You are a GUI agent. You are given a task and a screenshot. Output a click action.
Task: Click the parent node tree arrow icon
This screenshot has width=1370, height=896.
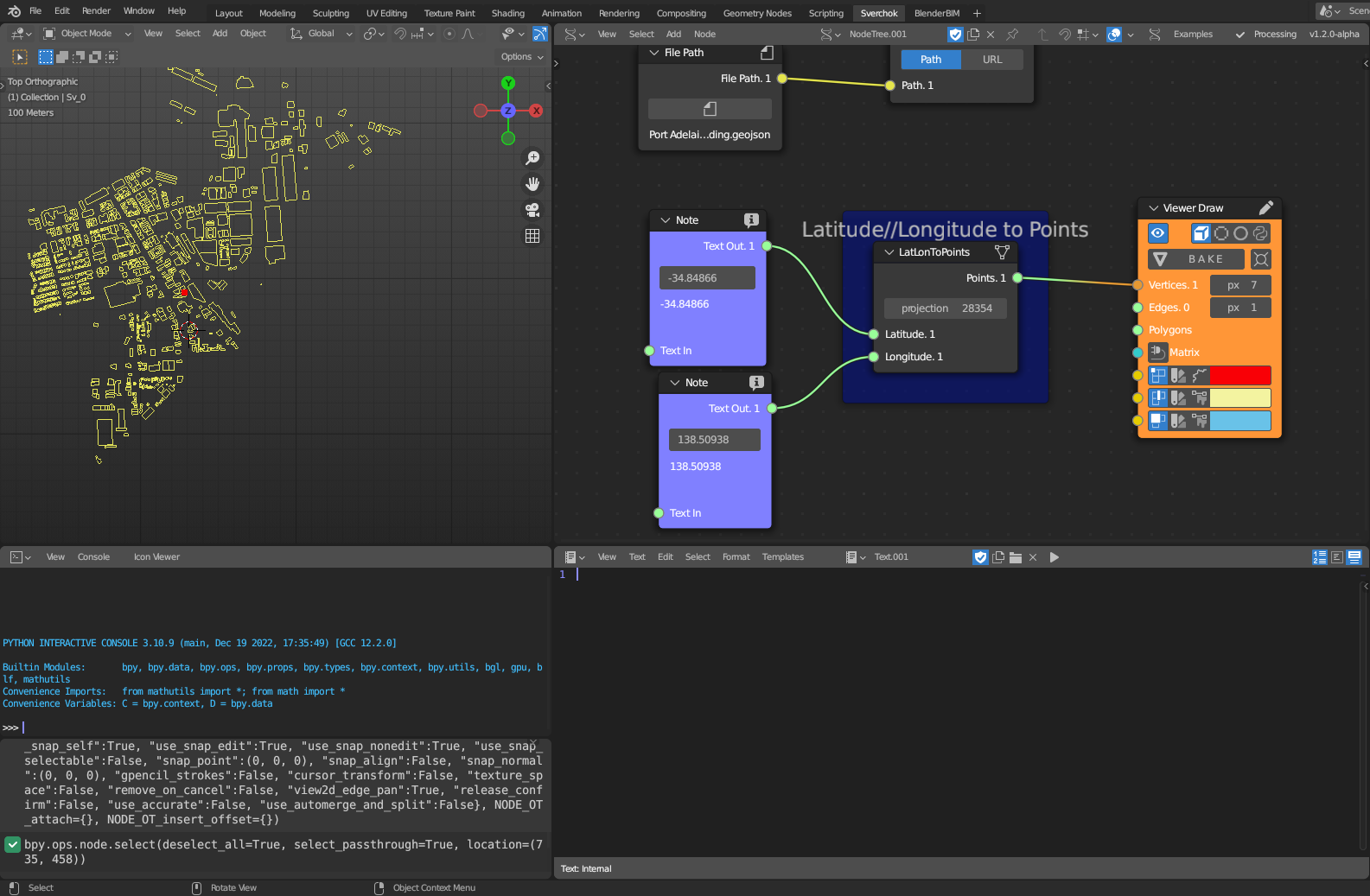[x=1042, y=35]
